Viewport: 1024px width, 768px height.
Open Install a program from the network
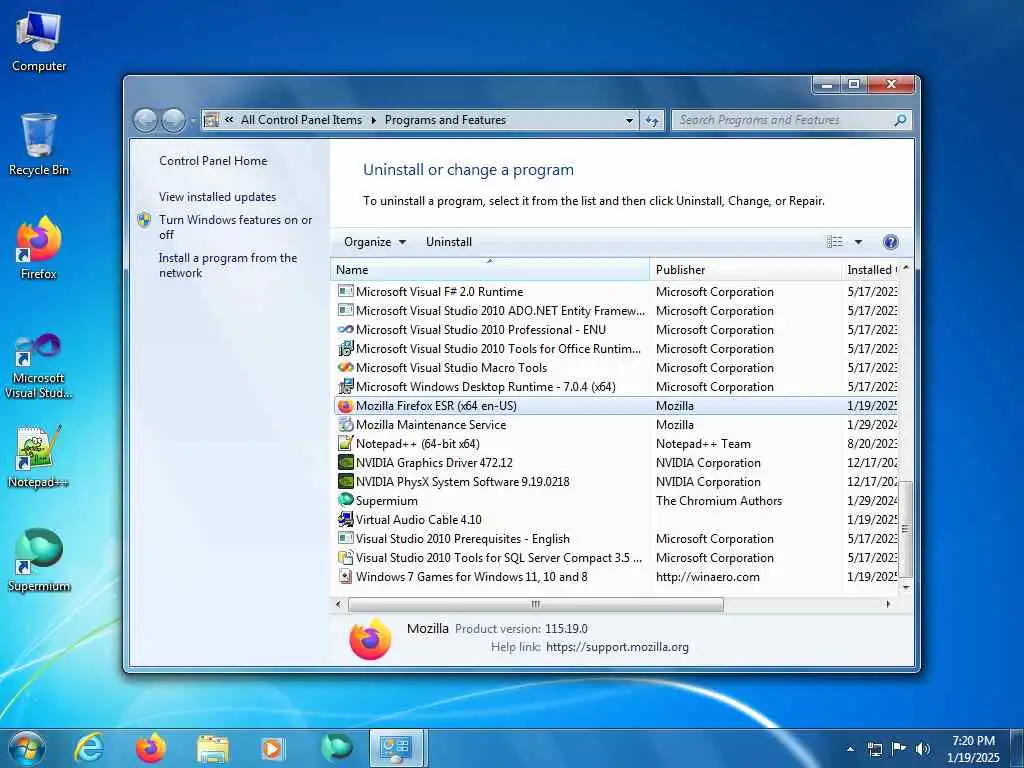[x=228, y=266]
